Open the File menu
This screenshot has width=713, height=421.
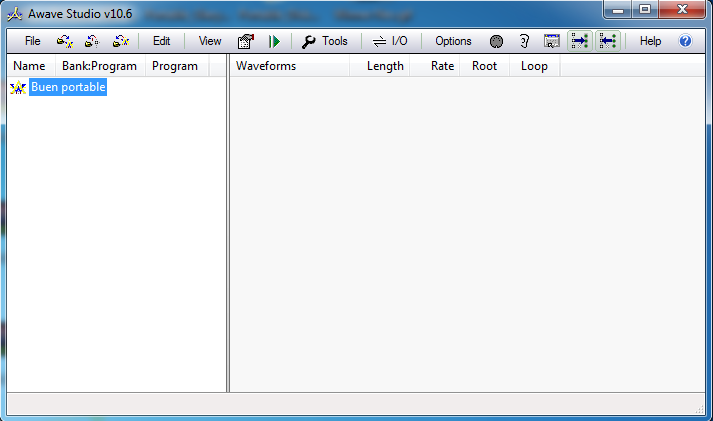pos(32,41)
